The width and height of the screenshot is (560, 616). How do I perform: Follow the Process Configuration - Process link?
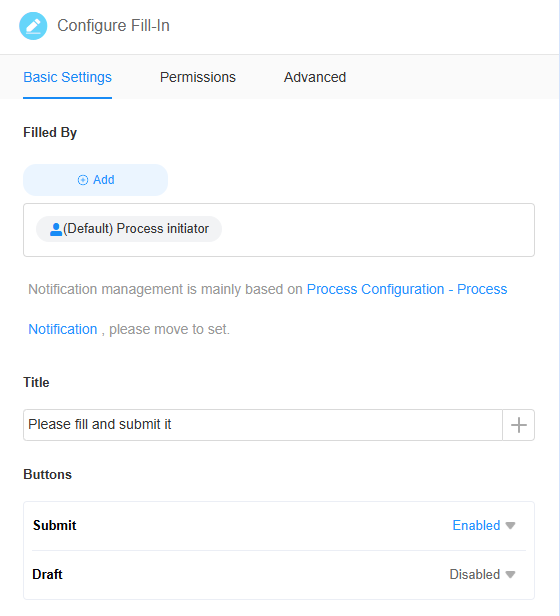click(x=407, y=290)
